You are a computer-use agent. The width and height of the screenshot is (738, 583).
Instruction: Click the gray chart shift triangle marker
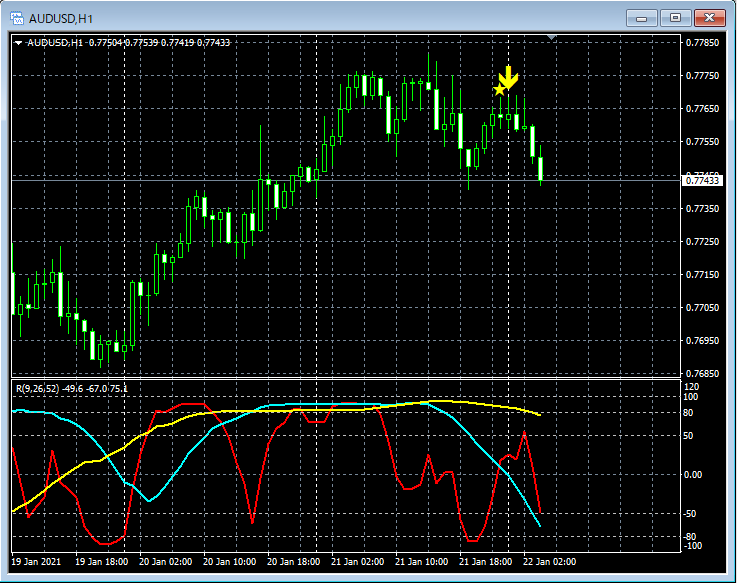tap(552, 38)
